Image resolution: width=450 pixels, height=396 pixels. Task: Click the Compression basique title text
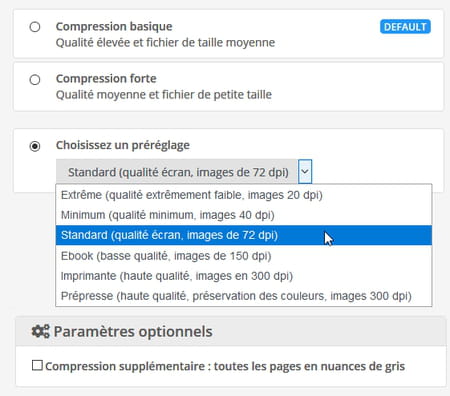pos(114,26)
